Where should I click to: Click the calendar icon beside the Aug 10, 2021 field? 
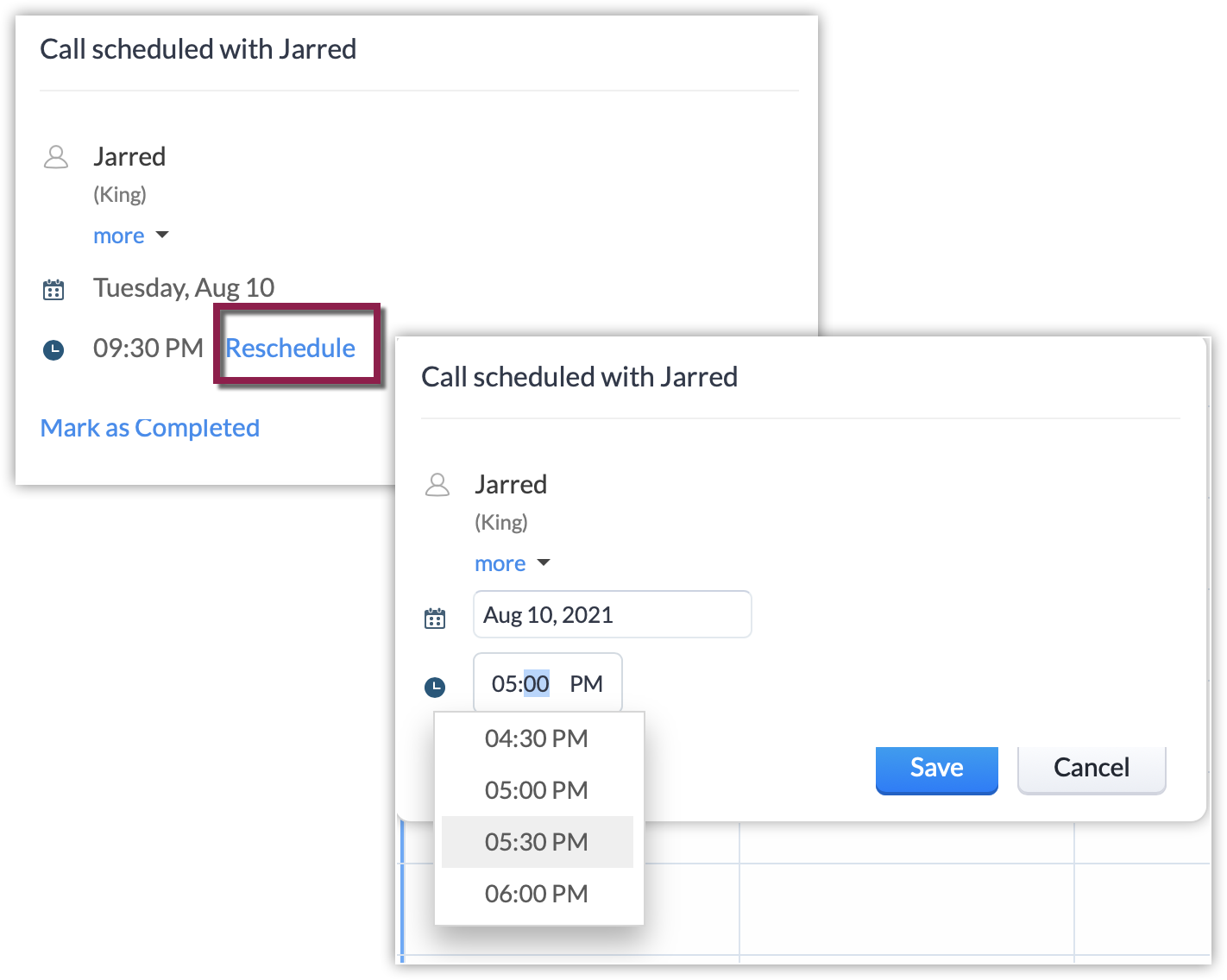pos(435,618)
